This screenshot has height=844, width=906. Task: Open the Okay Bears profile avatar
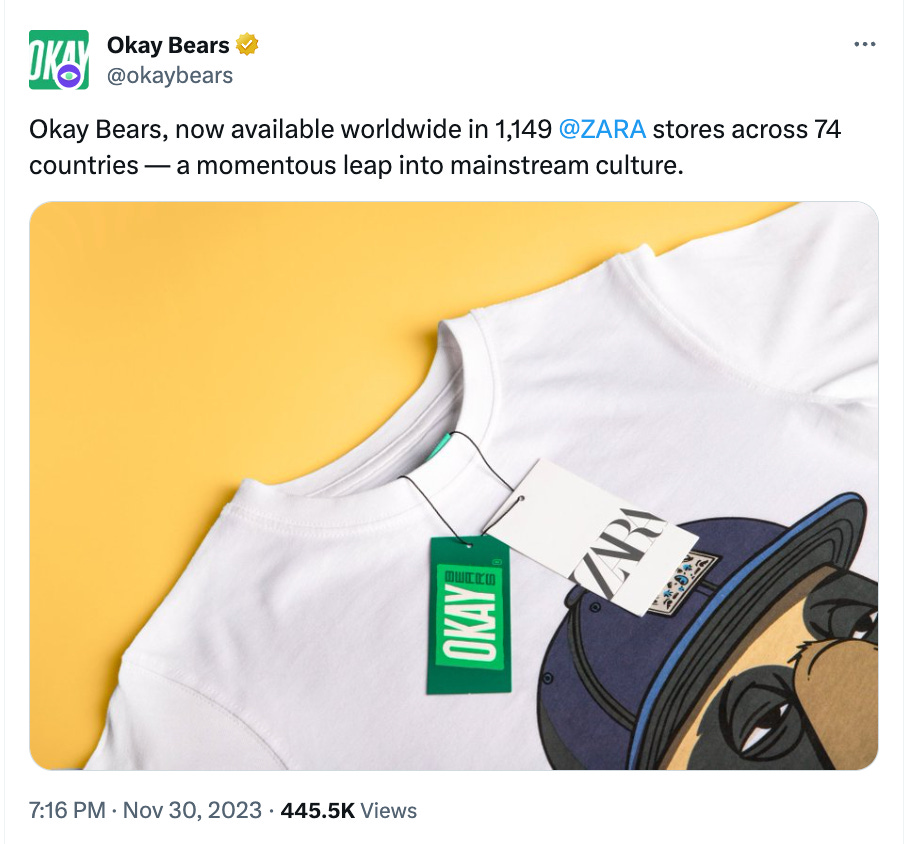[59, 60]
